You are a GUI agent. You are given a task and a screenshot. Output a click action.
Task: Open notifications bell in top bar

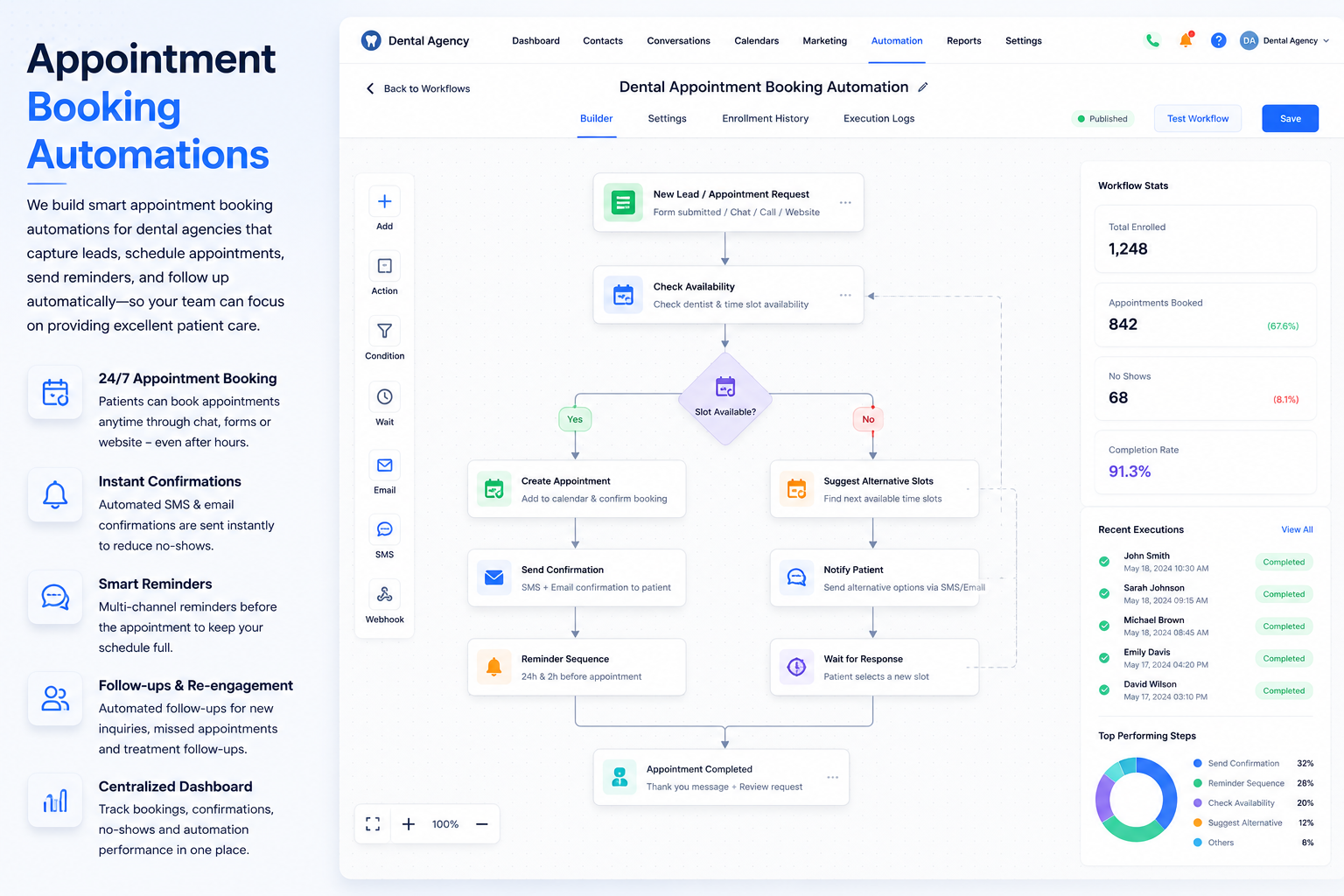pos(1186,40)
